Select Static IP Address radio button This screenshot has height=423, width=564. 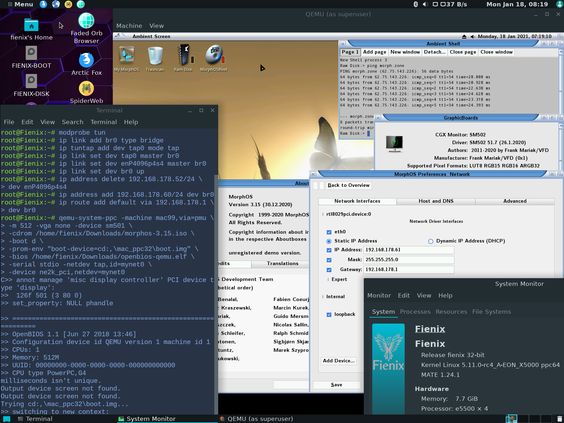tap(329, 241)
